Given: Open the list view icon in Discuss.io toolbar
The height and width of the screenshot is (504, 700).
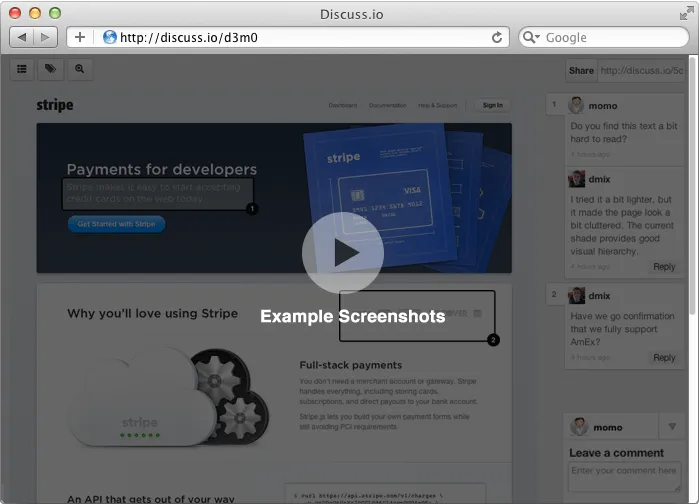Looking at the screenshot, I should [22, 69].
